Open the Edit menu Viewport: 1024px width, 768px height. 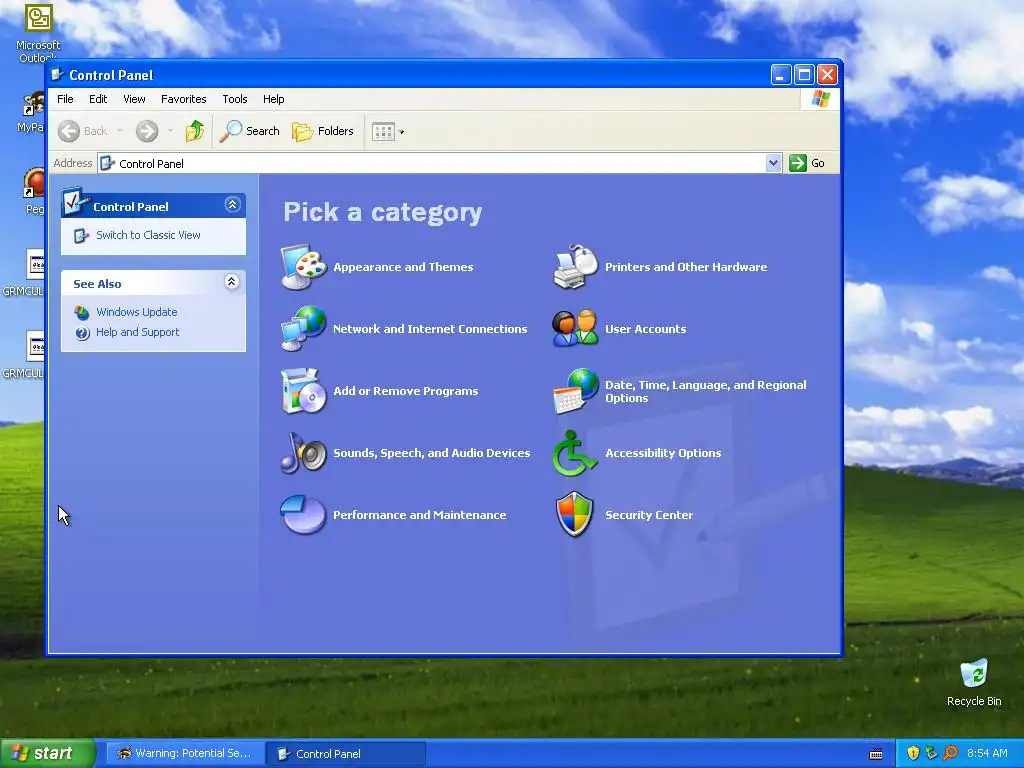click(x=98, y=99)
